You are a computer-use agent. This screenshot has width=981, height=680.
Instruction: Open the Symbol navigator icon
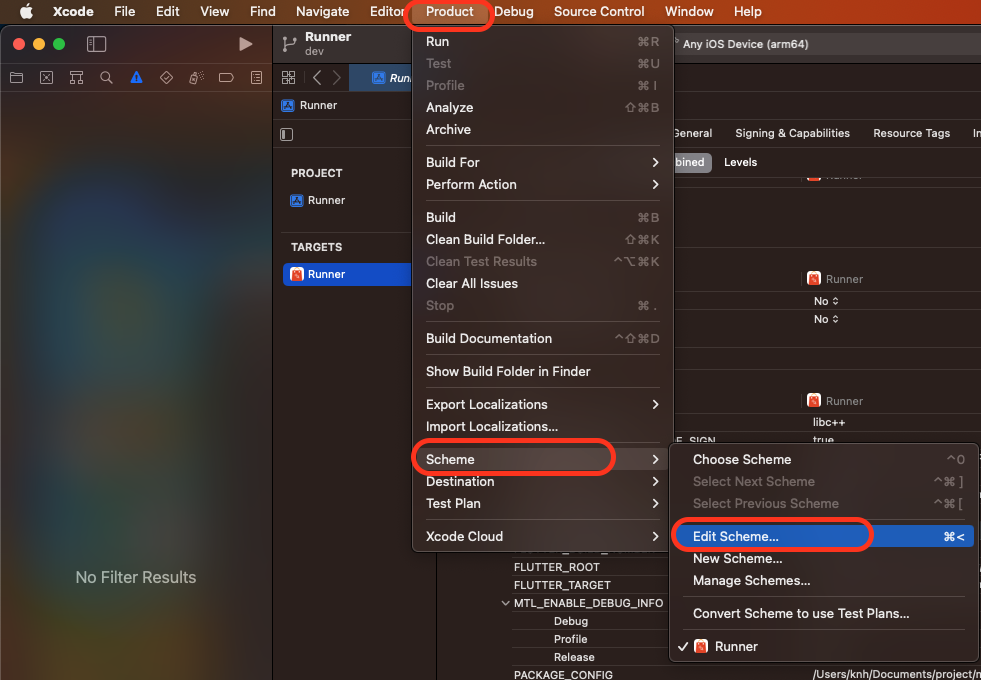point(76,78)
